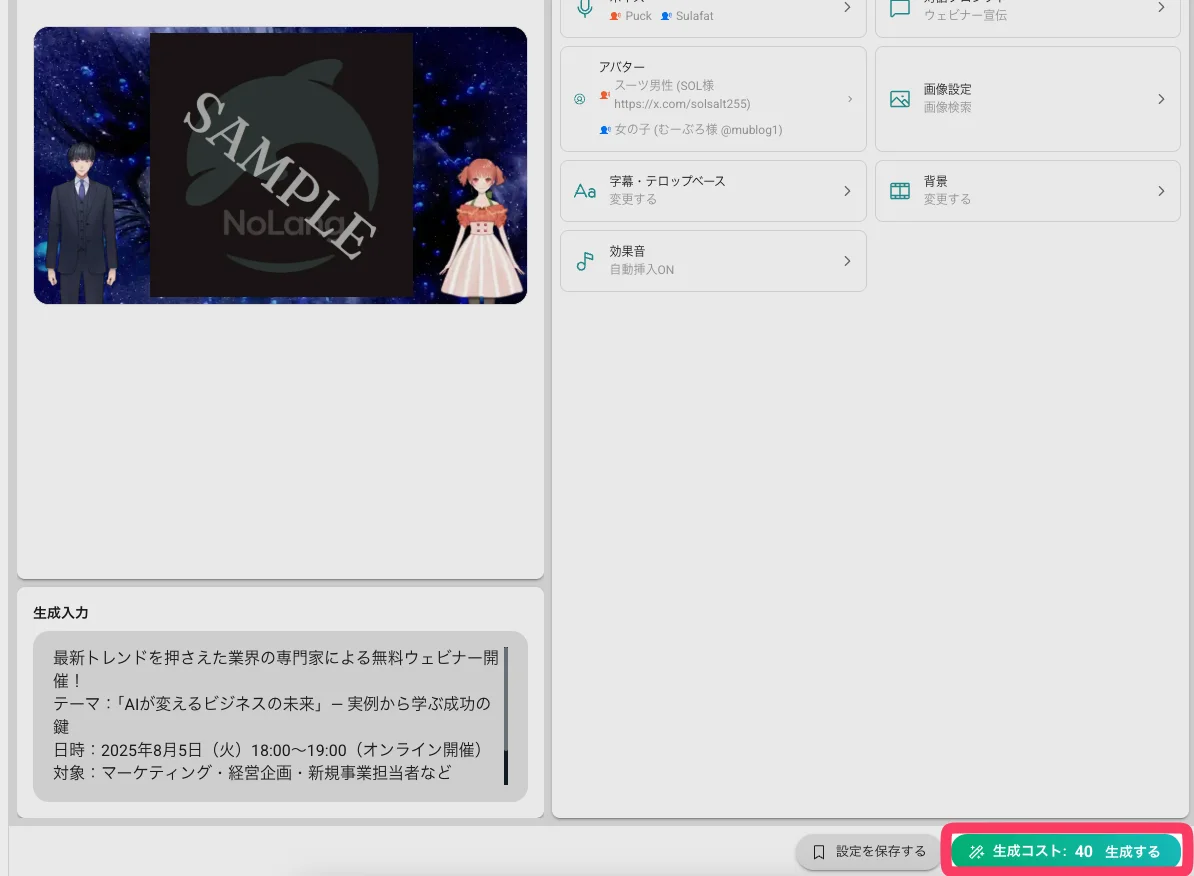This screenshot has height=876, width=1194.
Task: Click the 生成する generate button
Action: tap(1066, 852)
